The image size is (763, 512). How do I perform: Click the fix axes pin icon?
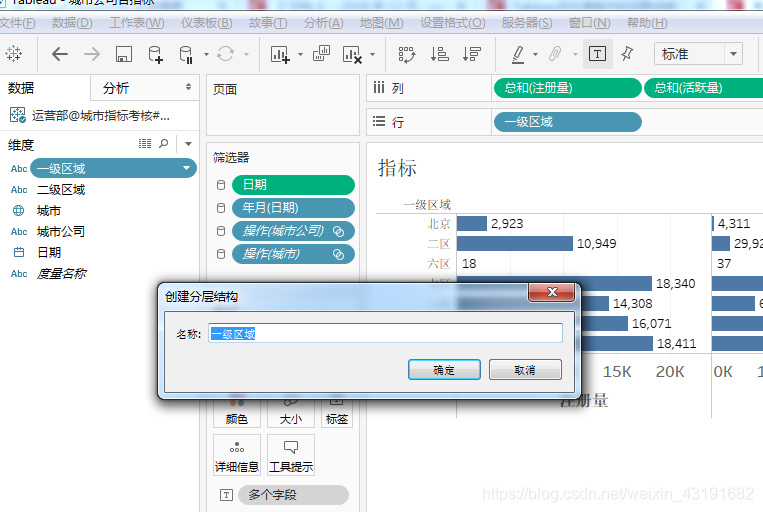tap(627, 54)
